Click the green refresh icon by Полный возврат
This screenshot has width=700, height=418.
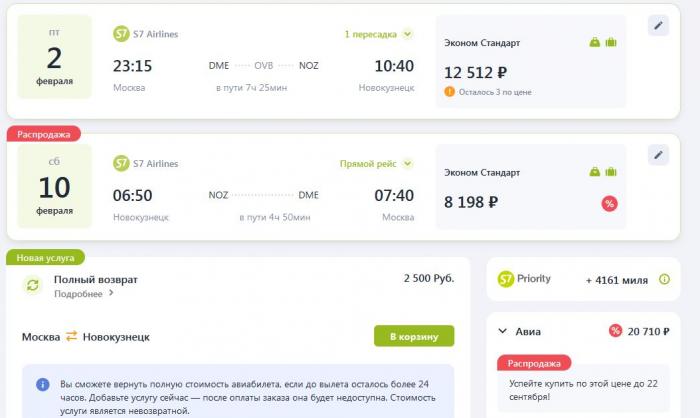coord(33,285)
